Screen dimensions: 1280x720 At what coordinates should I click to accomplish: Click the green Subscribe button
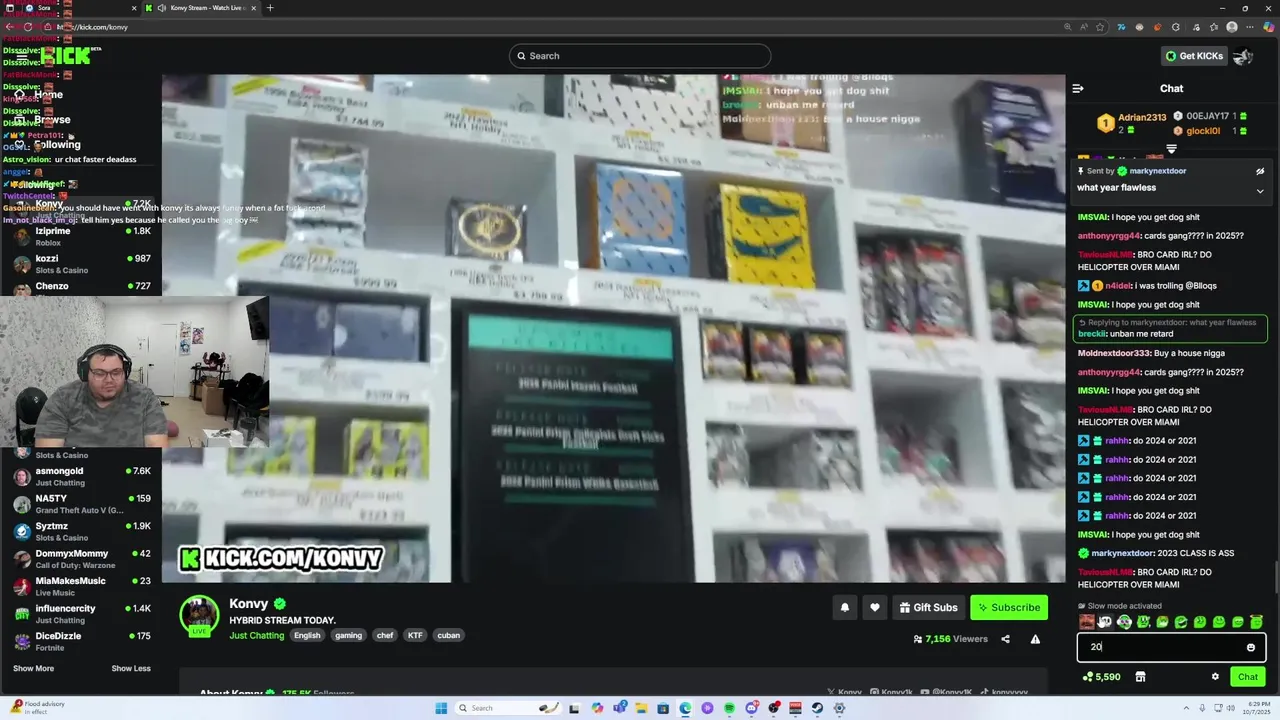pyautogui.click(x=1009, y=607)
